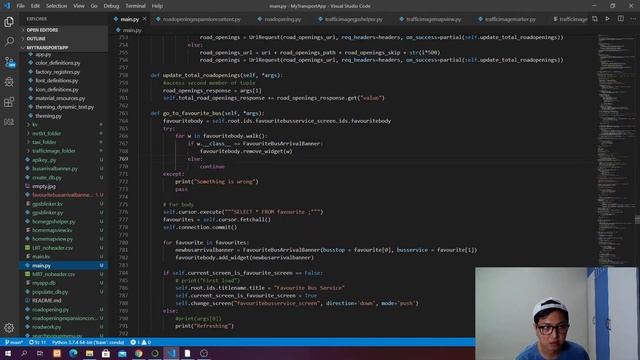Open the Explorer view in activity bar

(9, 22)
